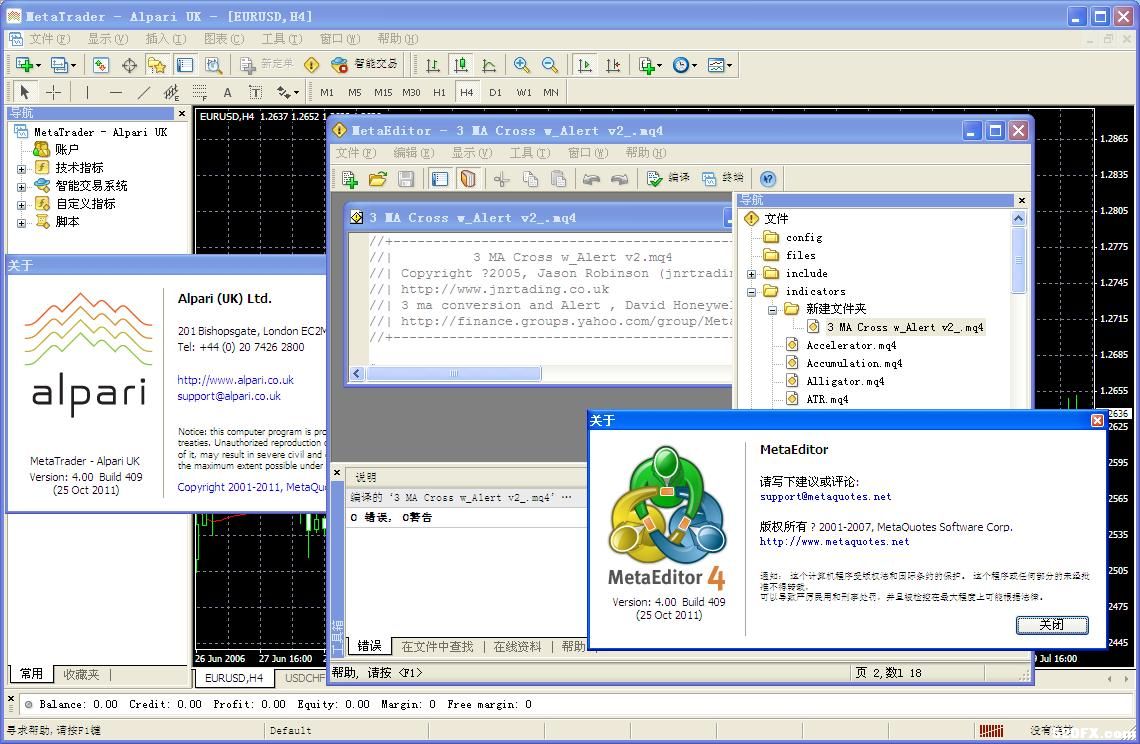Open the indicators list dropdown in toolbar
1140x744 pixels.
[650, 65]
